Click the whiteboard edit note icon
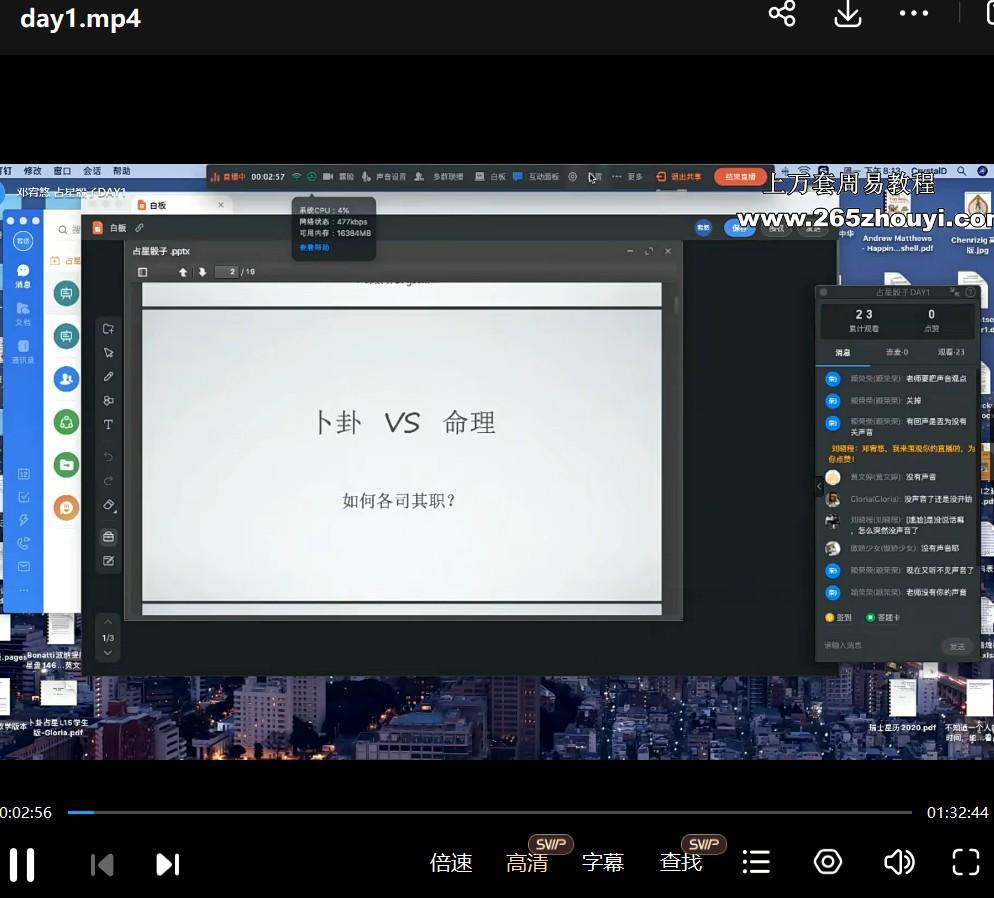The image size is (994, 898). tap(108, 561)
